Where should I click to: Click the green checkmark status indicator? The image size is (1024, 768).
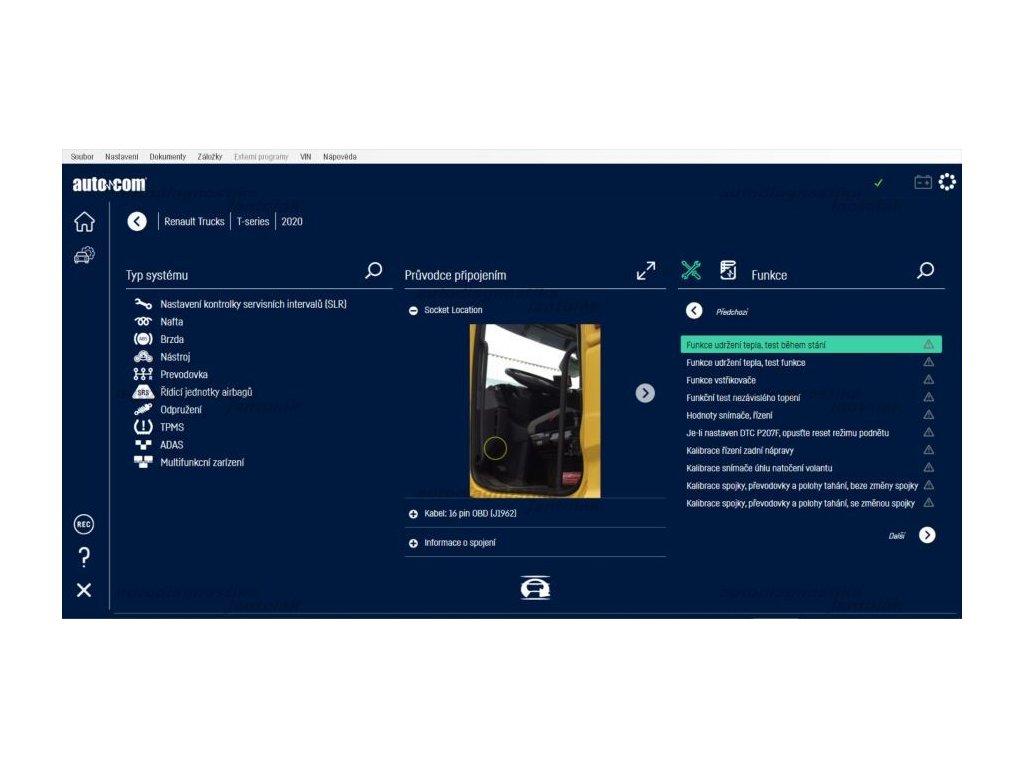point(878,183)
